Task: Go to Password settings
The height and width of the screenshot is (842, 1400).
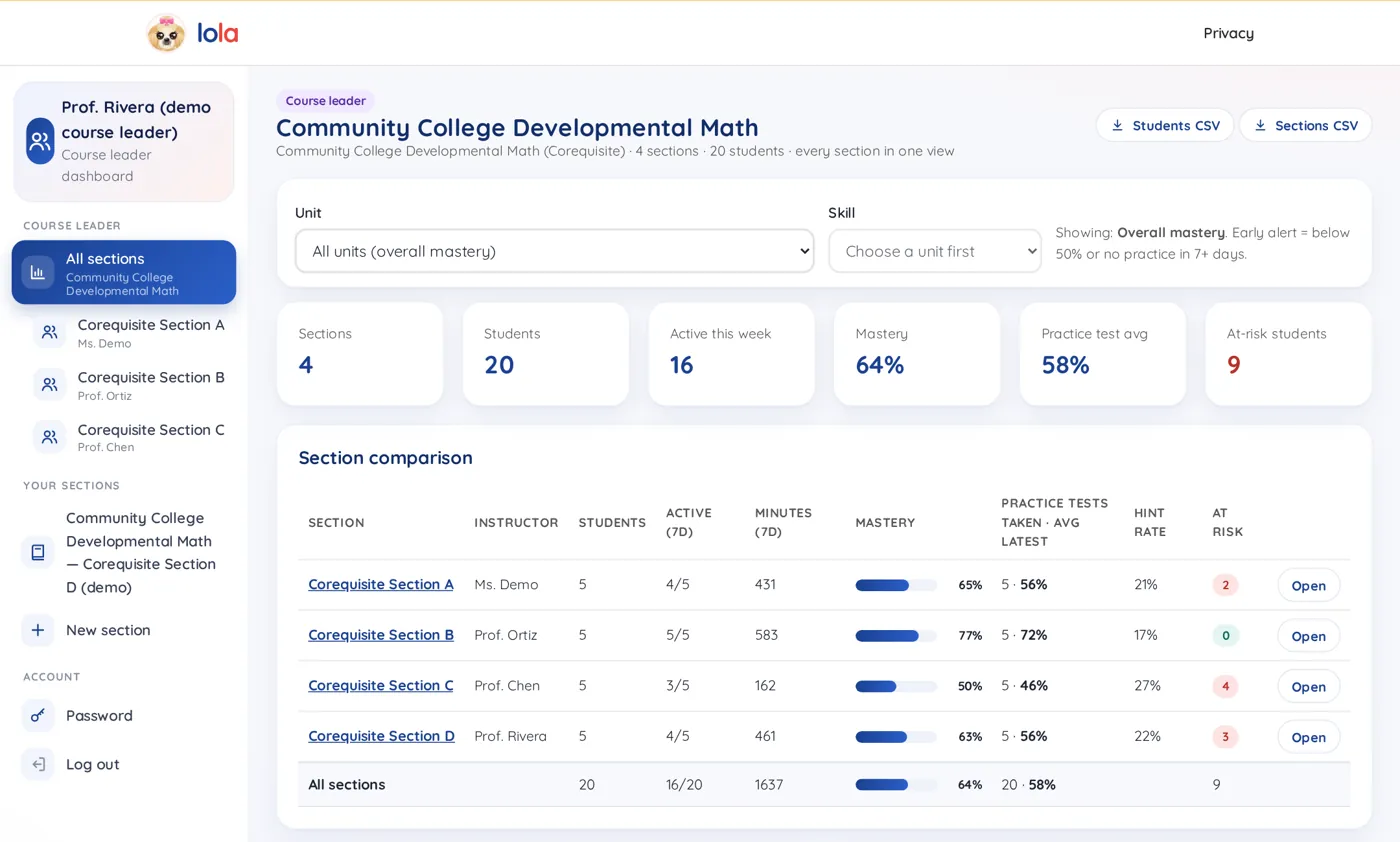Action: pyautogui.click(x=124, y=715)
